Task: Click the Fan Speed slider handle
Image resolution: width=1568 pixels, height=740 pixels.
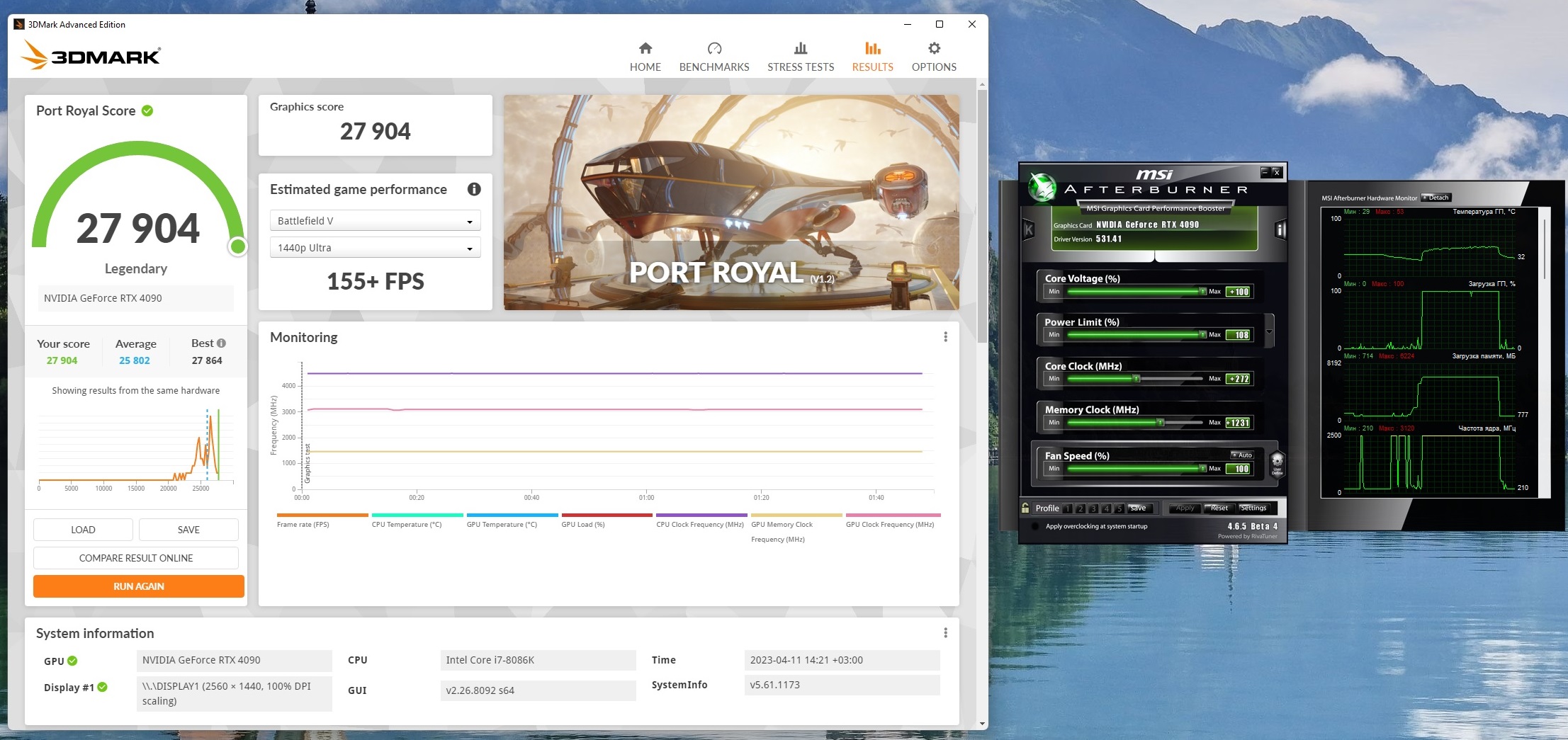Action: tap(1202, 468)
